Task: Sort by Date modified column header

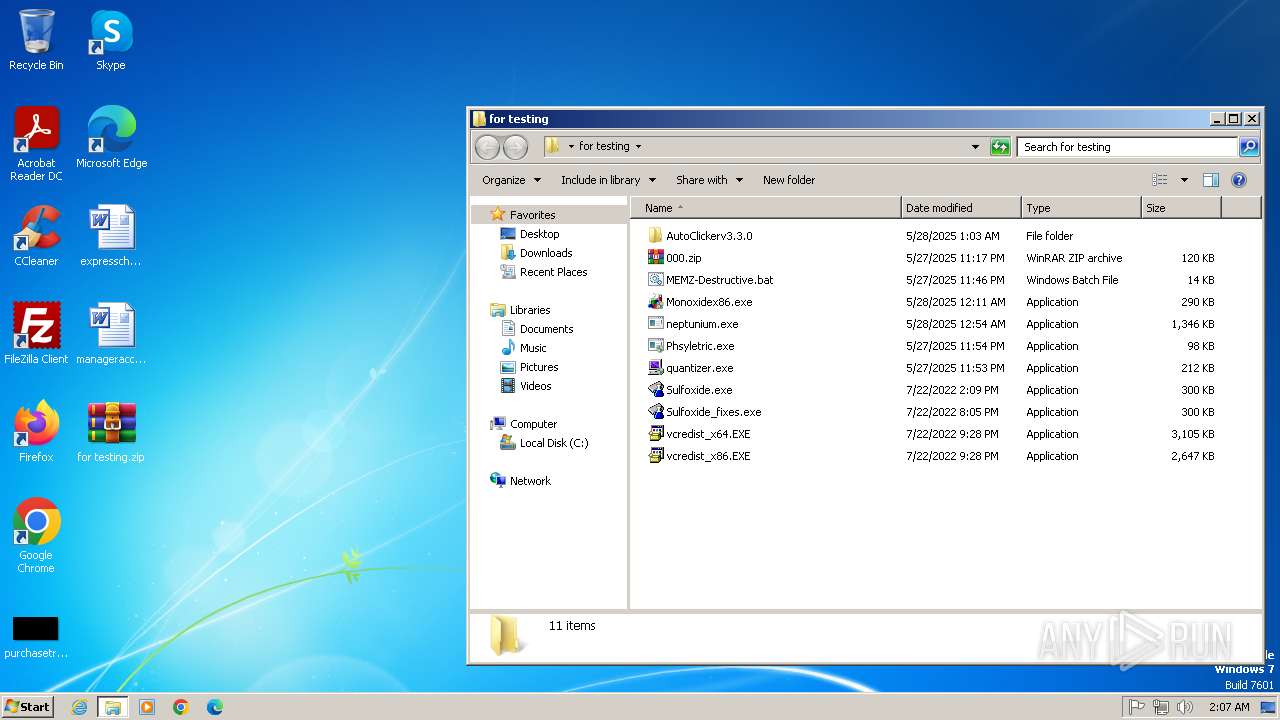Action: pyautogui.click(x=961, y=208)
